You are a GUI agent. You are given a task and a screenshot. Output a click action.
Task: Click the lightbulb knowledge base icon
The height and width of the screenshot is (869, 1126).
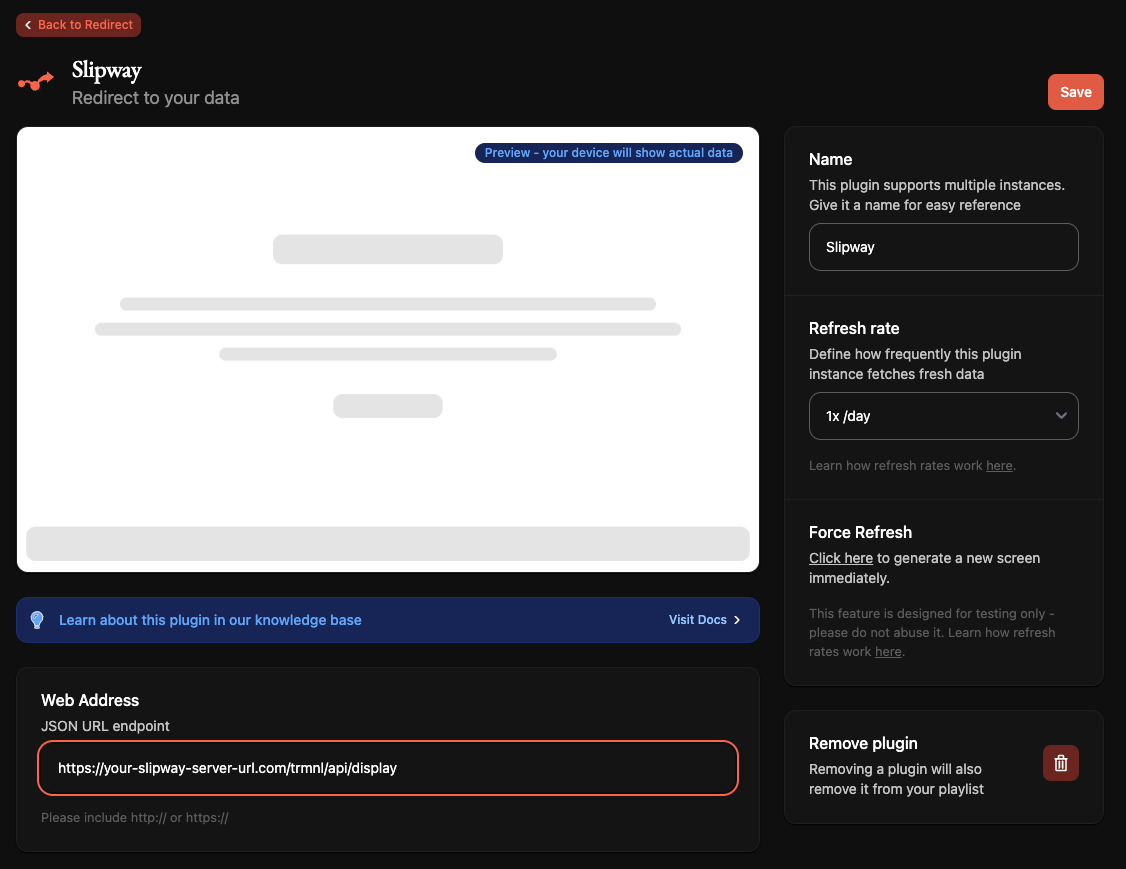click(37, 620)
